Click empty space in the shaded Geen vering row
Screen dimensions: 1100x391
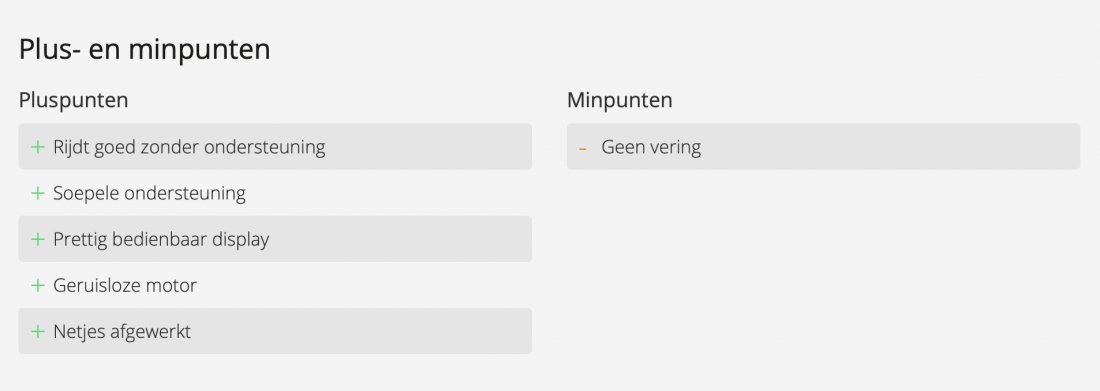(891, 147)
